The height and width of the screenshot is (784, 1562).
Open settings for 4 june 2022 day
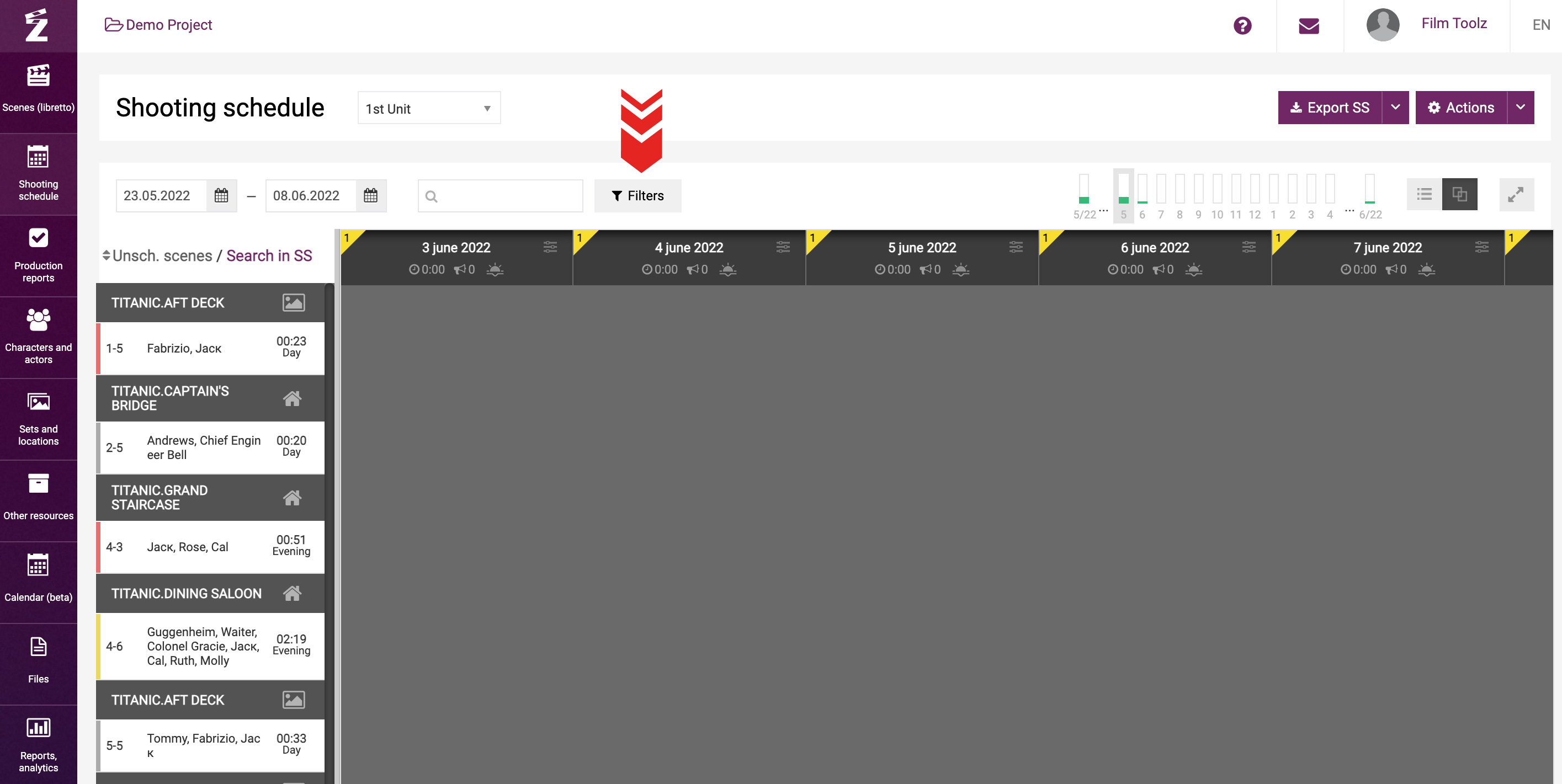tap(783, 247)
